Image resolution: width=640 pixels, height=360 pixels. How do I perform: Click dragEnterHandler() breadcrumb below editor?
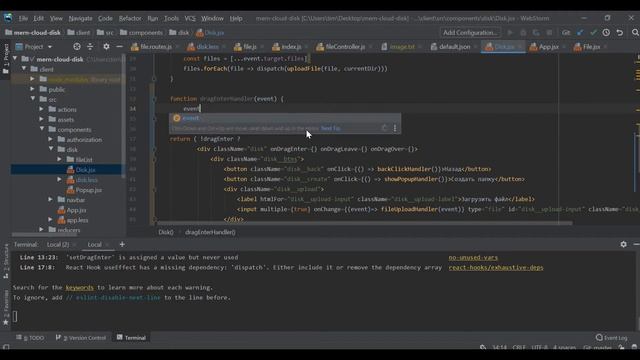tap(210, 232)
